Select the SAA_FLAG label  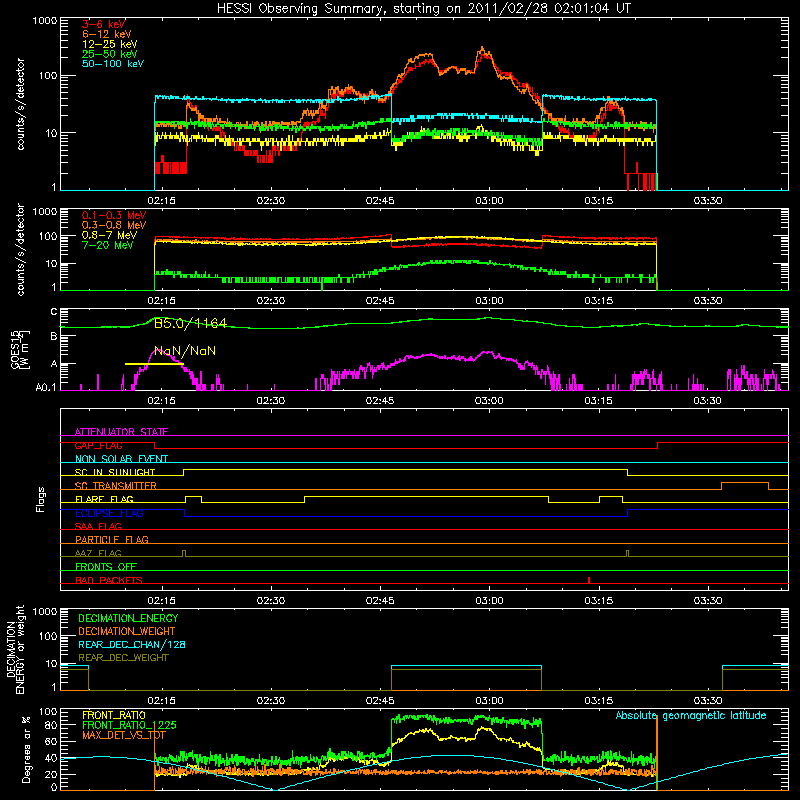[x=98, y=526]
